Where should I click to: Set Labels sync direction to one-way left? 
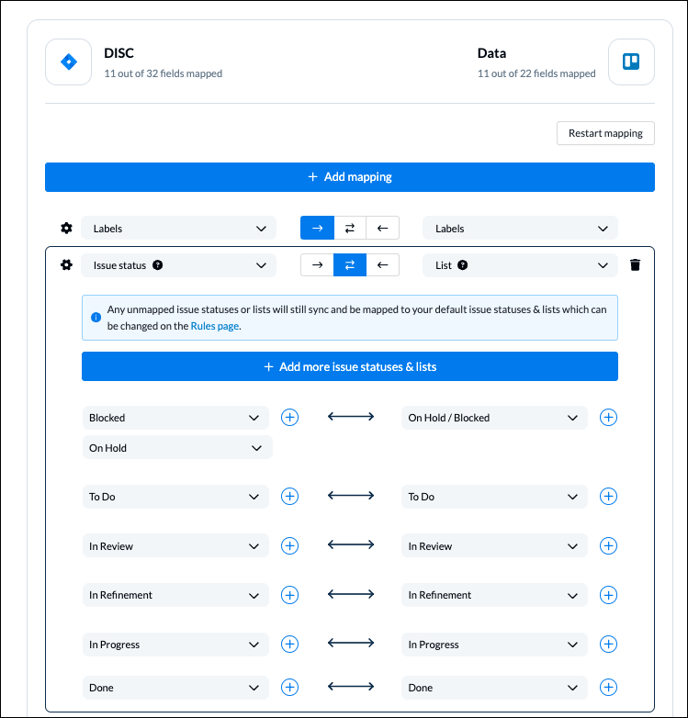pos(383,228)
